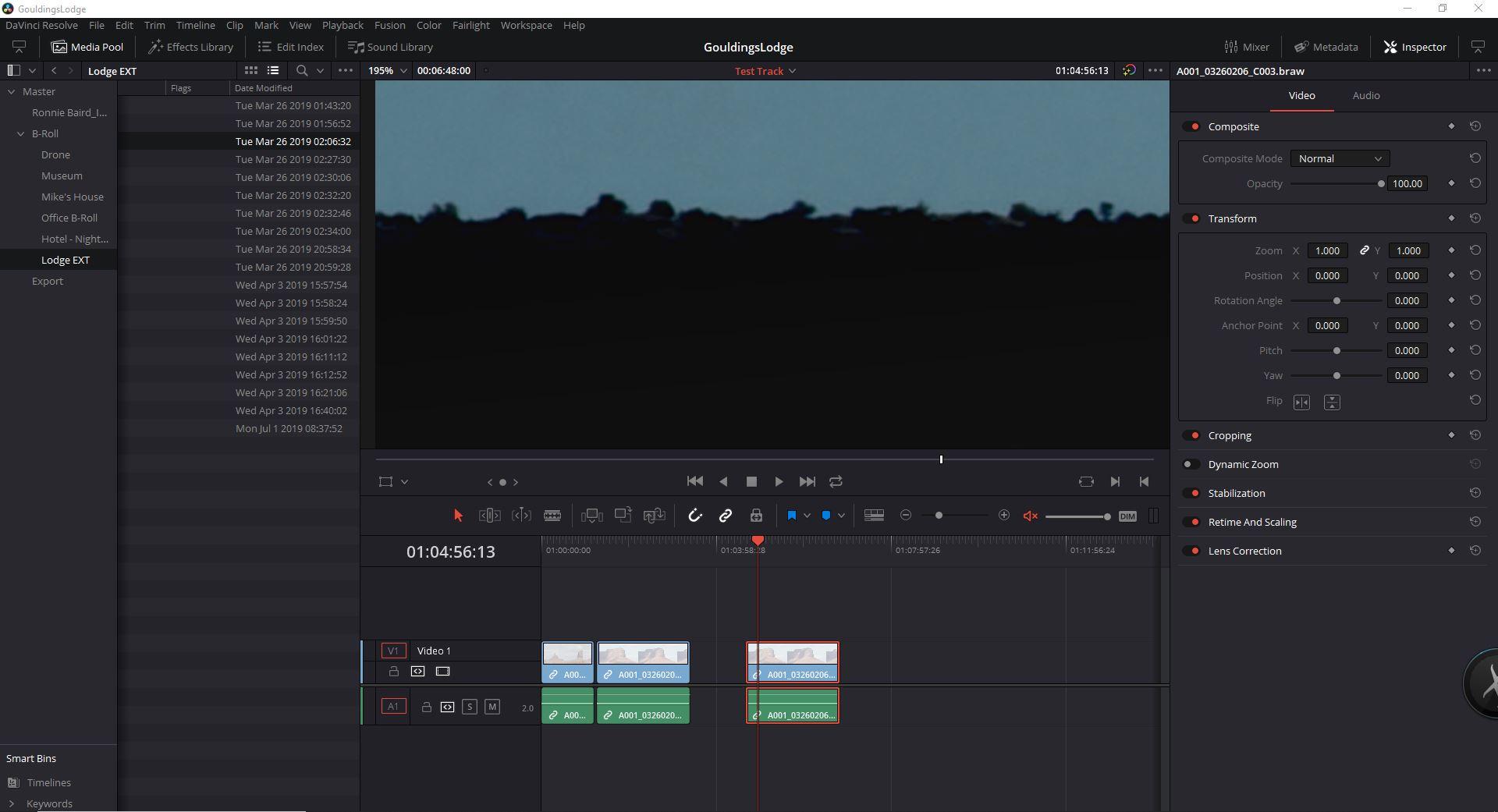Click the Insert Clip toolbar icon

click(592, 516)
